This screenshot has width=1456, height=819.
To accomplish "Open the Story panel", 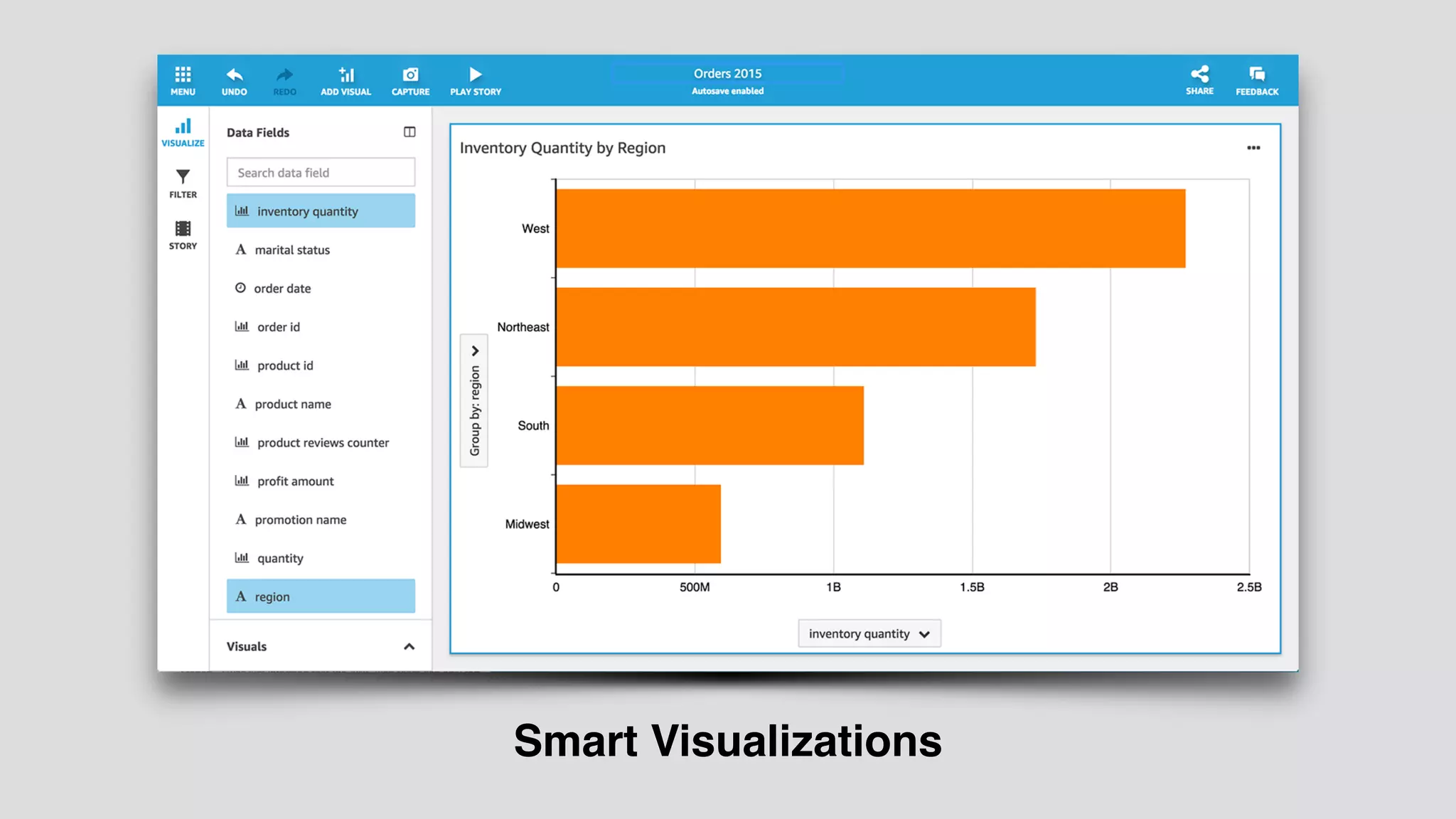I will coord(183,235).
